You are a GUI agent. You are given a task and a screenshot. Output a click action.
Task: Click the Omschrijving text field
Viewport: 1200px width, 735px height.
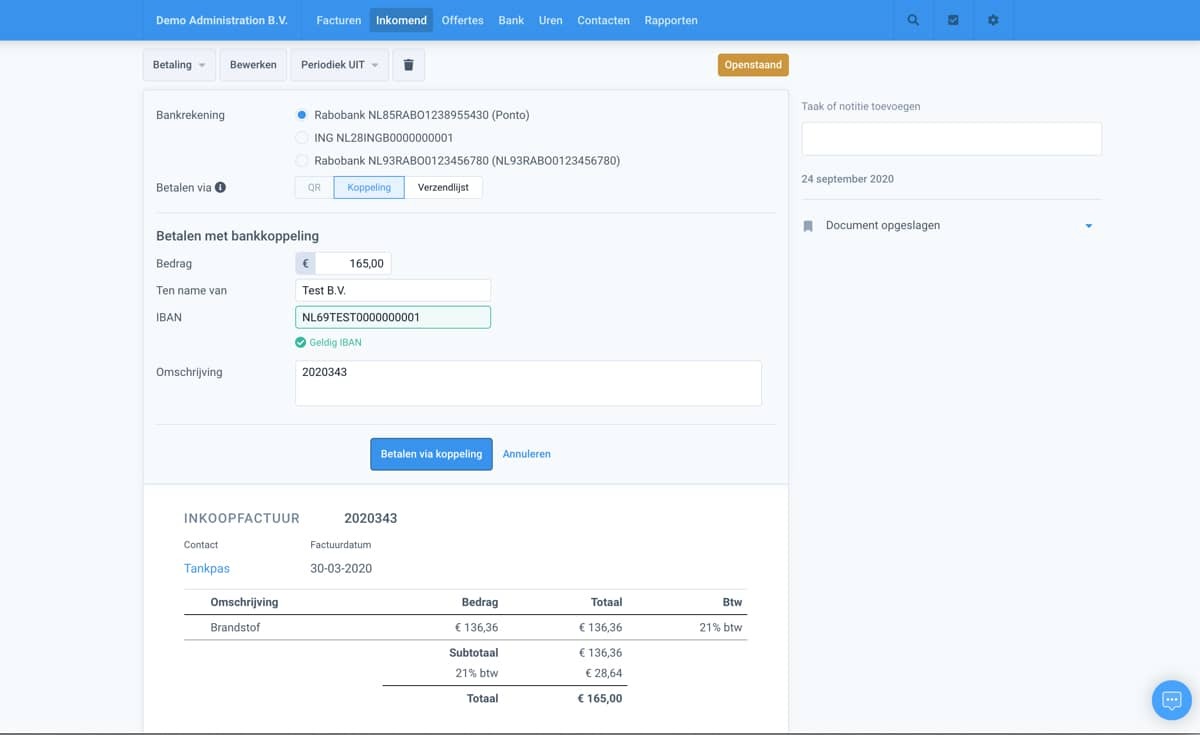click(x=527, y=383)
